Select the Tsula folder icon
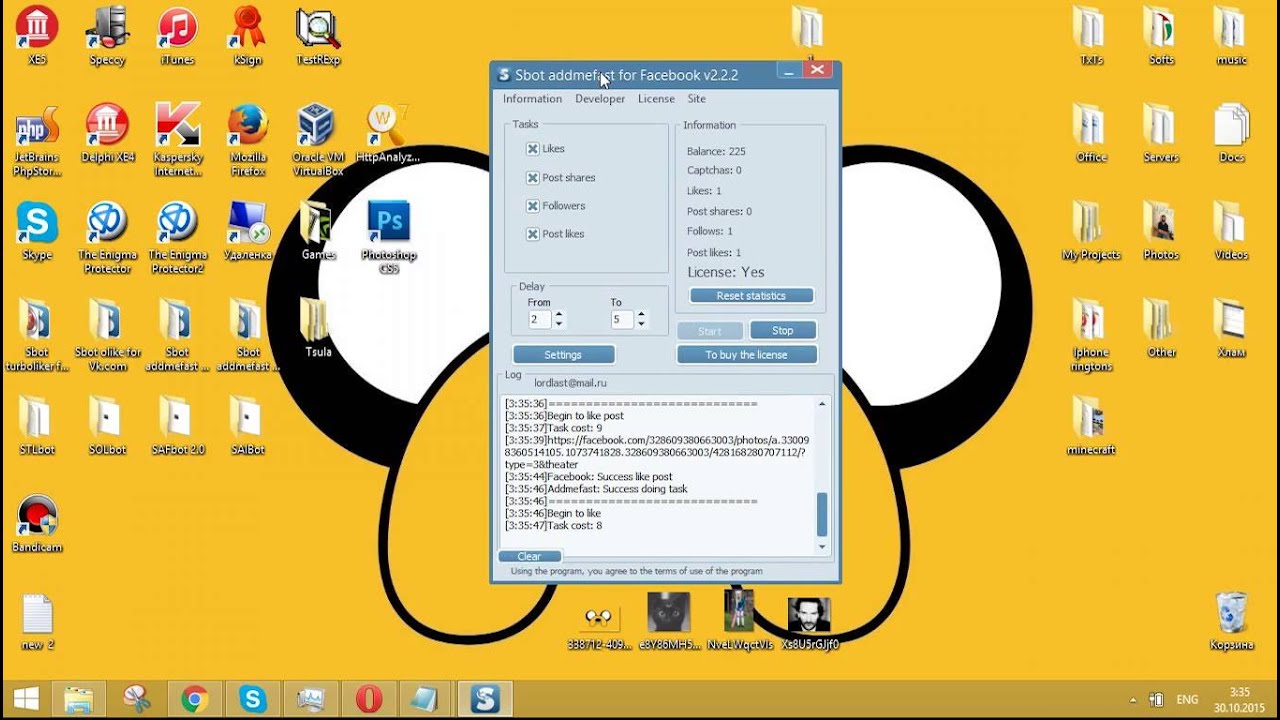Viewport: 1280px width, 720px height. pyautogui.click(x=318, y=327)
